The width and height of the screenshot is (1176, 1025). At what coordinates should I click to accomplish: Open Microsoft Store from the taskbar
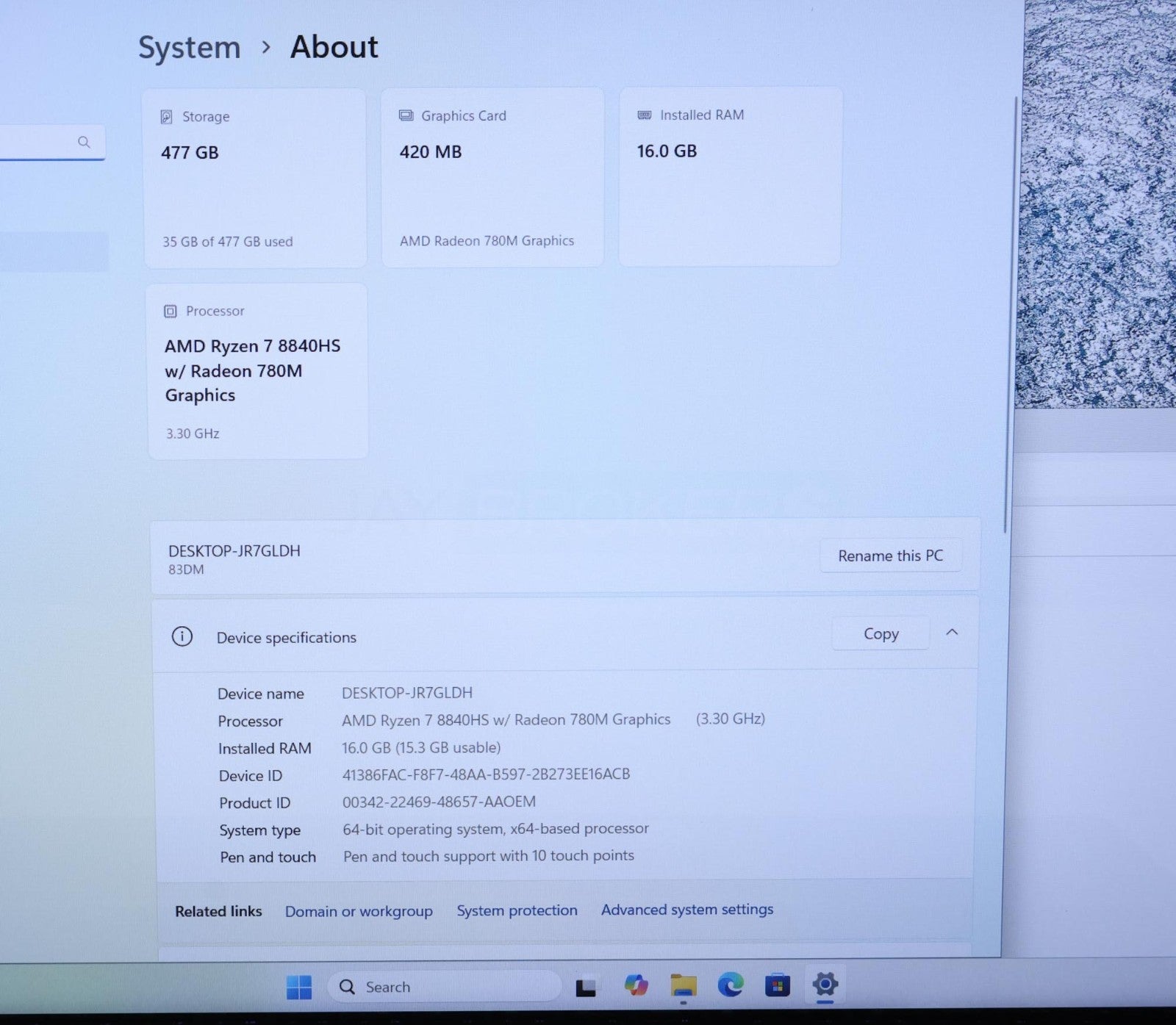777,985
